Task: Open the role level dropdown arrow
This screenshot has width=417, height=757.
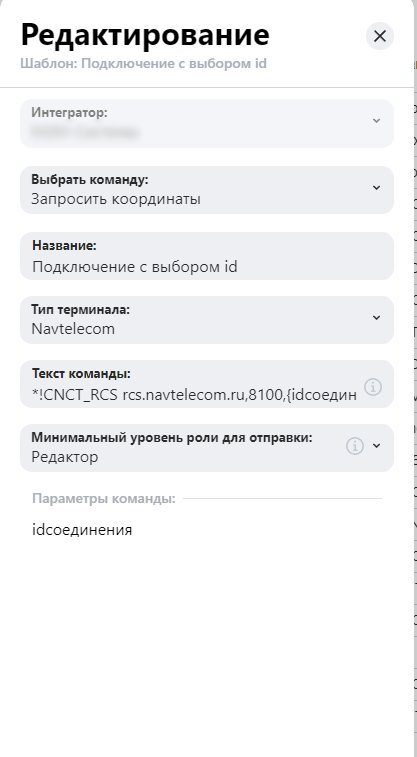Action: pyautogui.click(x=377, y=446)
